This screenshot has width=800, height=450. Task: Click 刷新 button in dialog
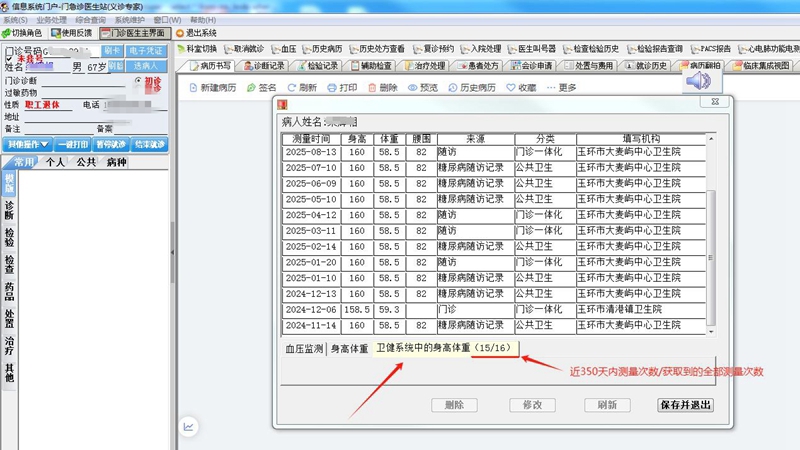coord(607,405)
